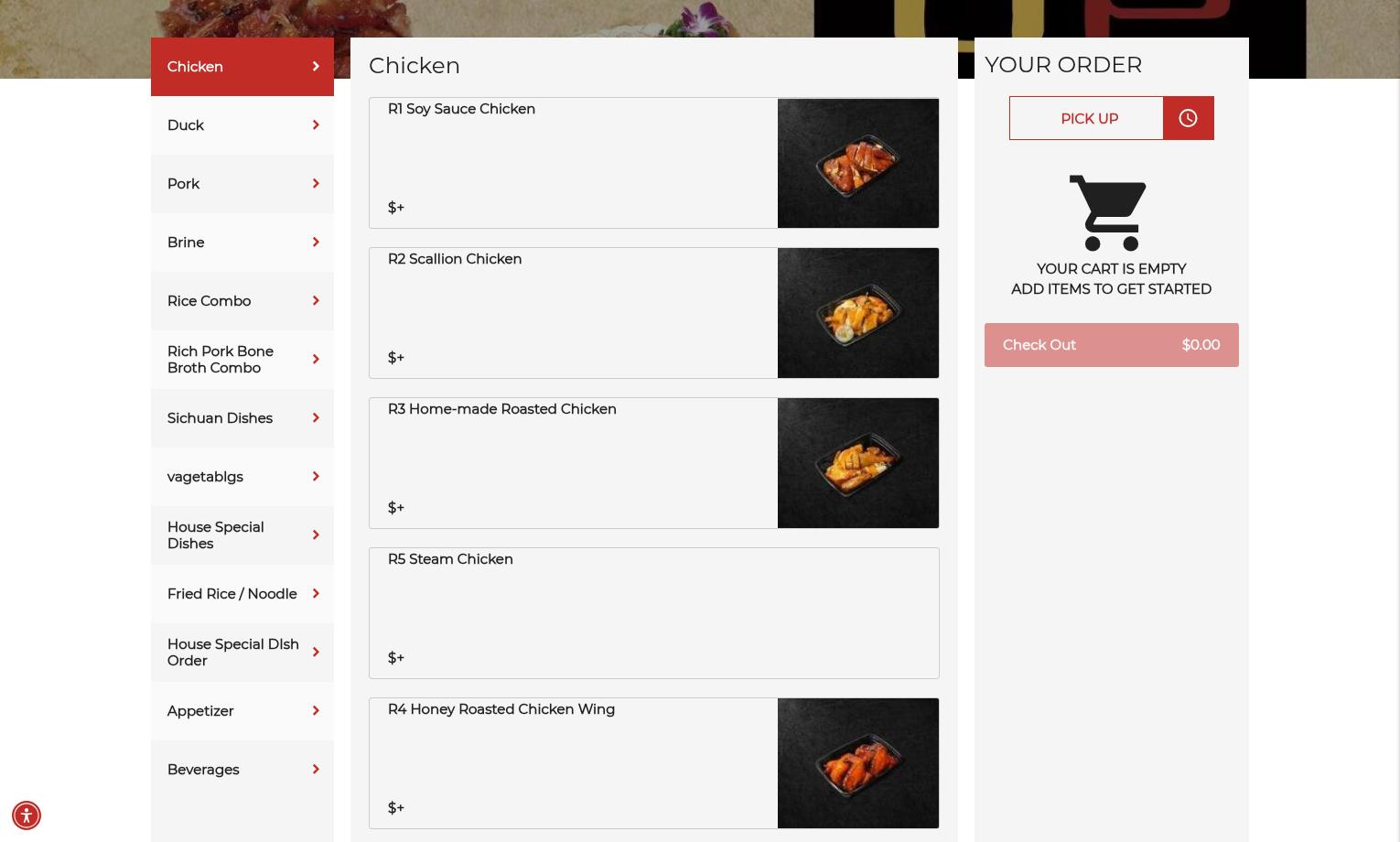
Task: Open the R1 Soy Sauce Chicken photo
Action: [858, 163]
